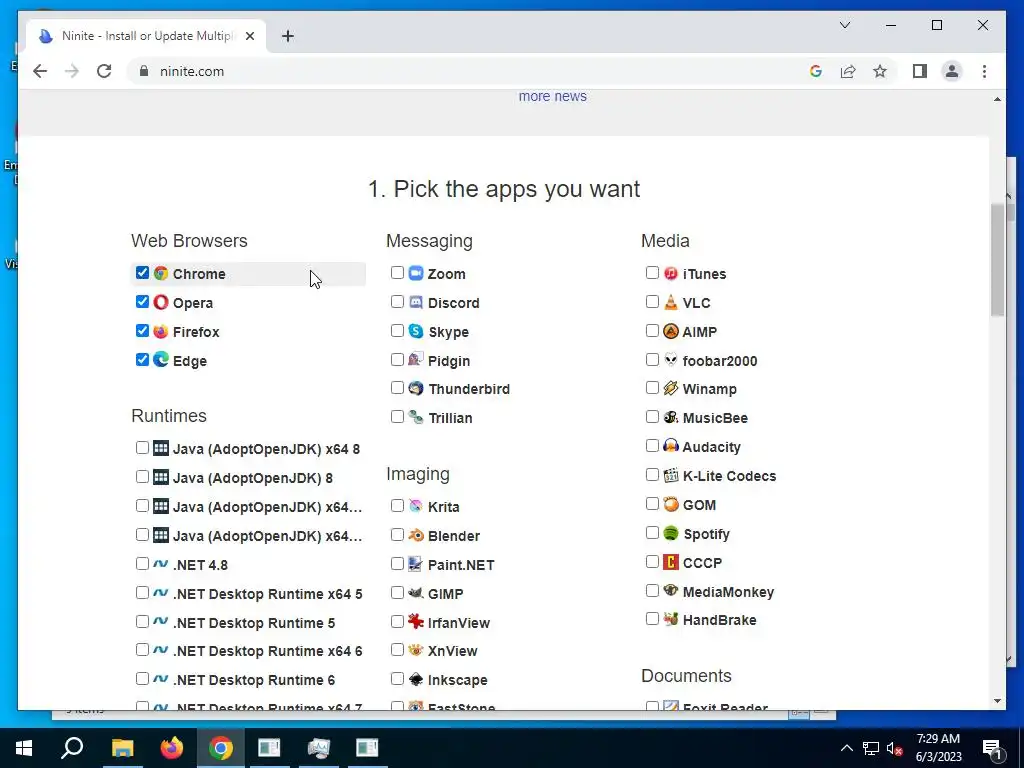Image resolution: width=1024 pixels, height=768 pixels.
Task: Click the Blender icon
Action: click(x=416, y=535)
